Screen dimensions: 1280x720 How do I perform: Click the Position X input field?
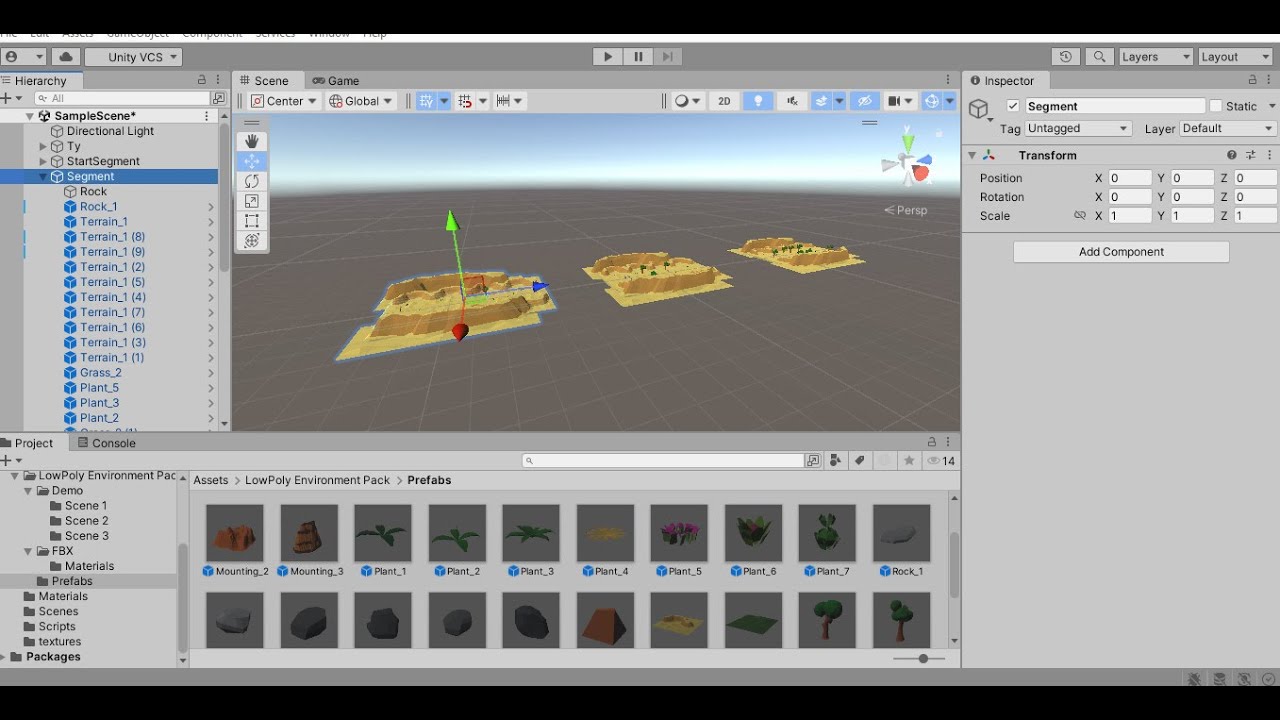[1130, 178]
